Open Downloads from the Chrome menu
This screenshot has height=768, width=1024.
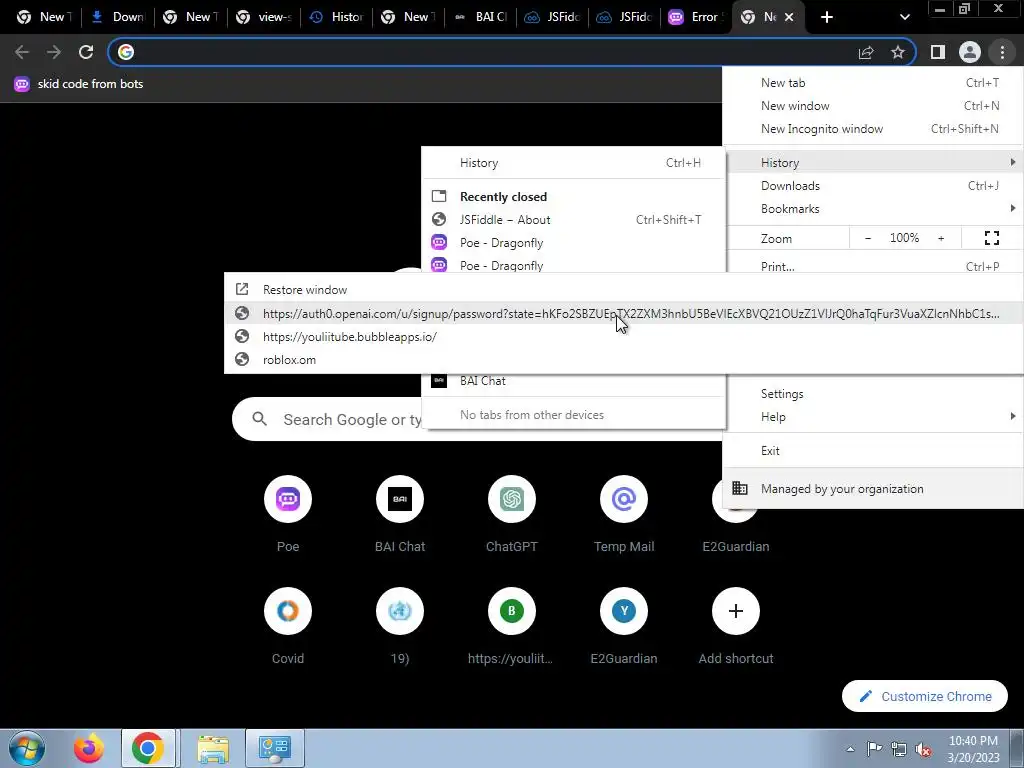click(873, 185)
